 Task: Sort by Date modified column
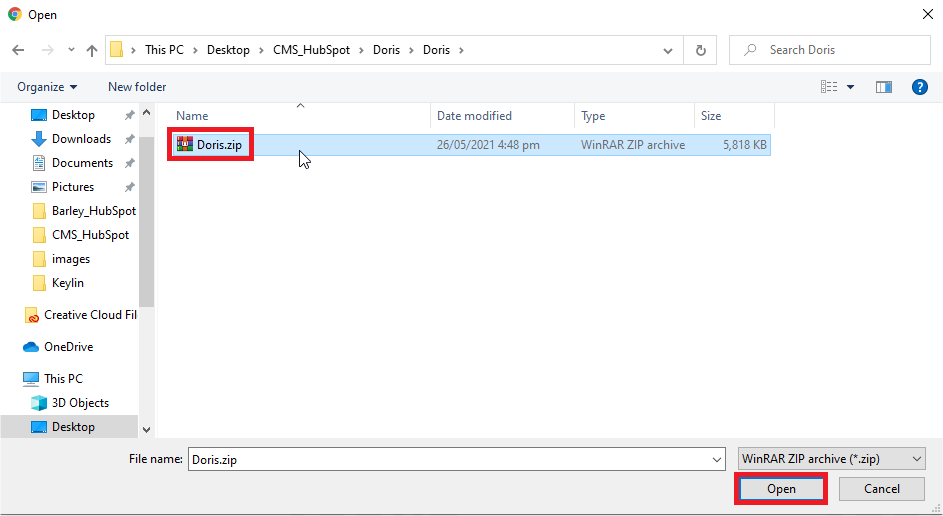point(474,116)
